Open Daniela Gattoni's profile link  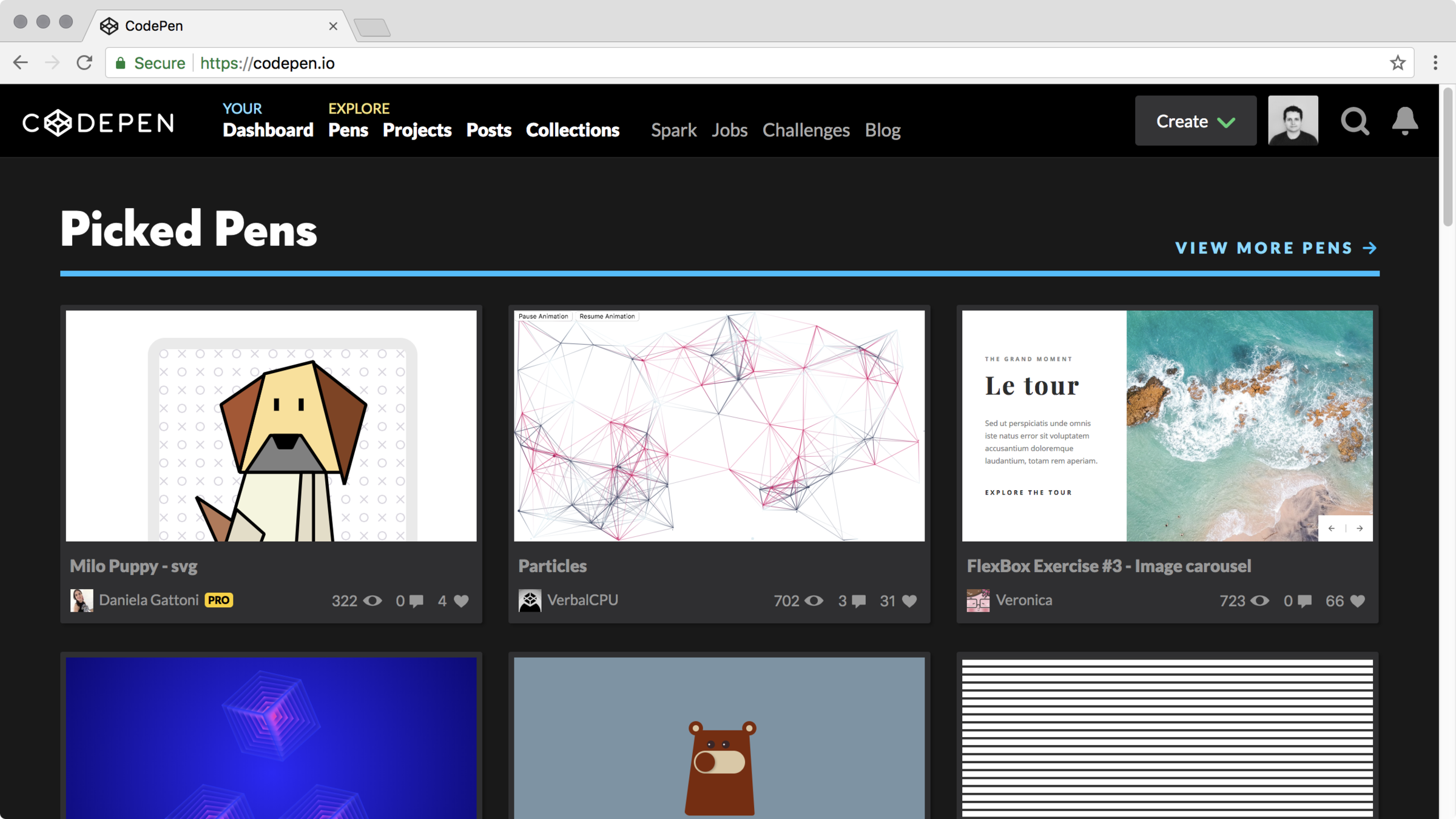(x=149, y=600)
